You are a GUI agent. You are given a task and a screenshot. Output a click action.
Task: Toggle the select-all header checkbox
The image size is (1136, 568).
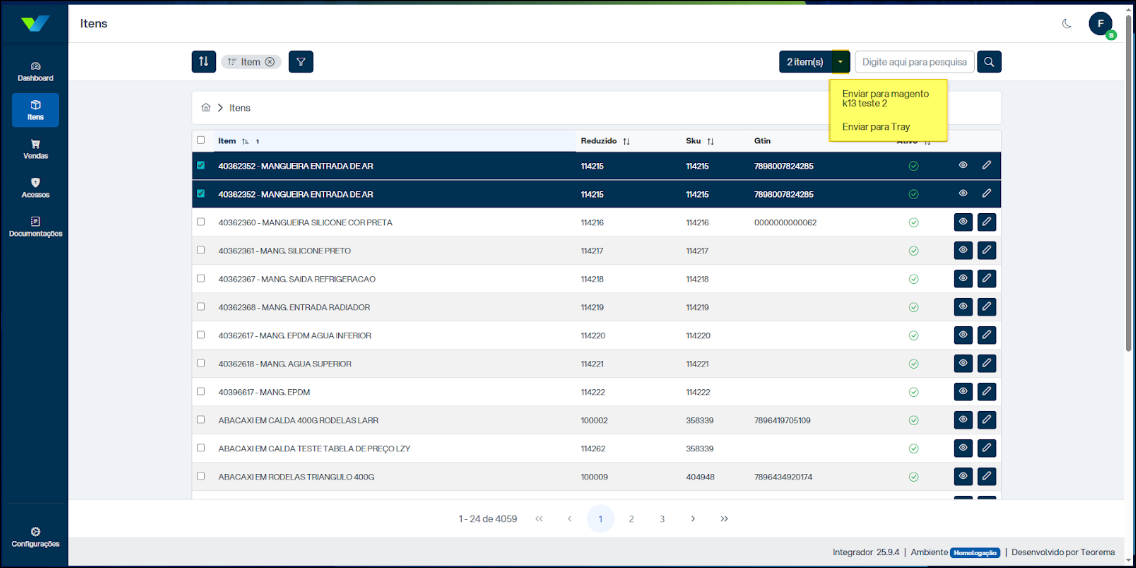pyautogui.click(x=201, y=141)
